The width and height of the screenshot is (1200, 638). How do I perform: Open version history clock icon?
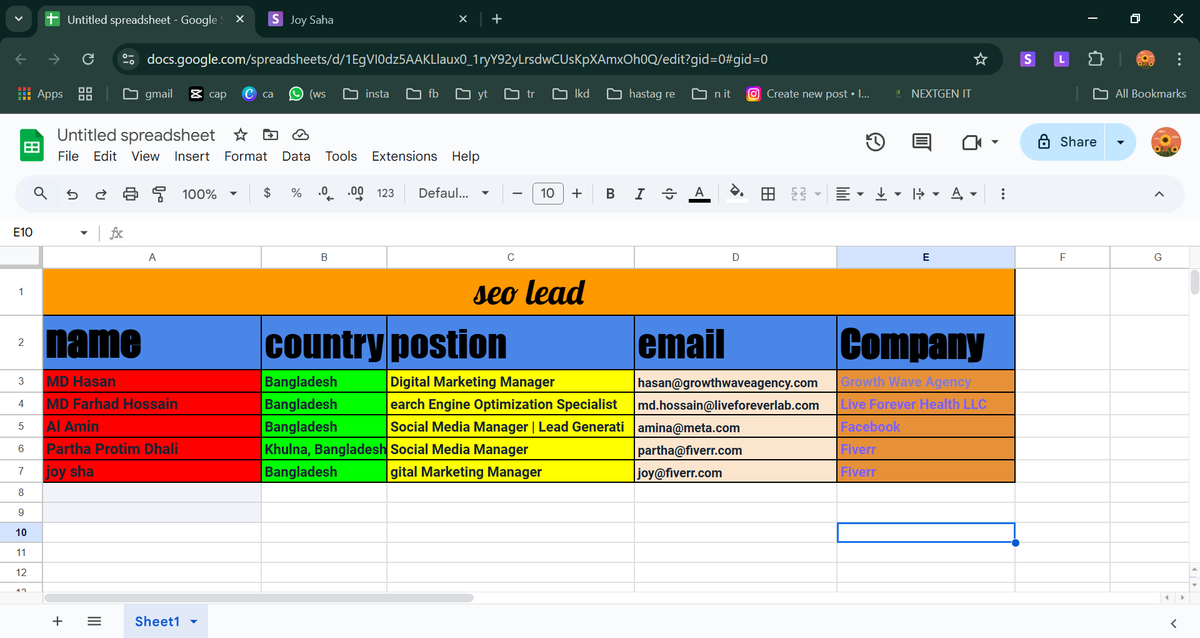875,142
